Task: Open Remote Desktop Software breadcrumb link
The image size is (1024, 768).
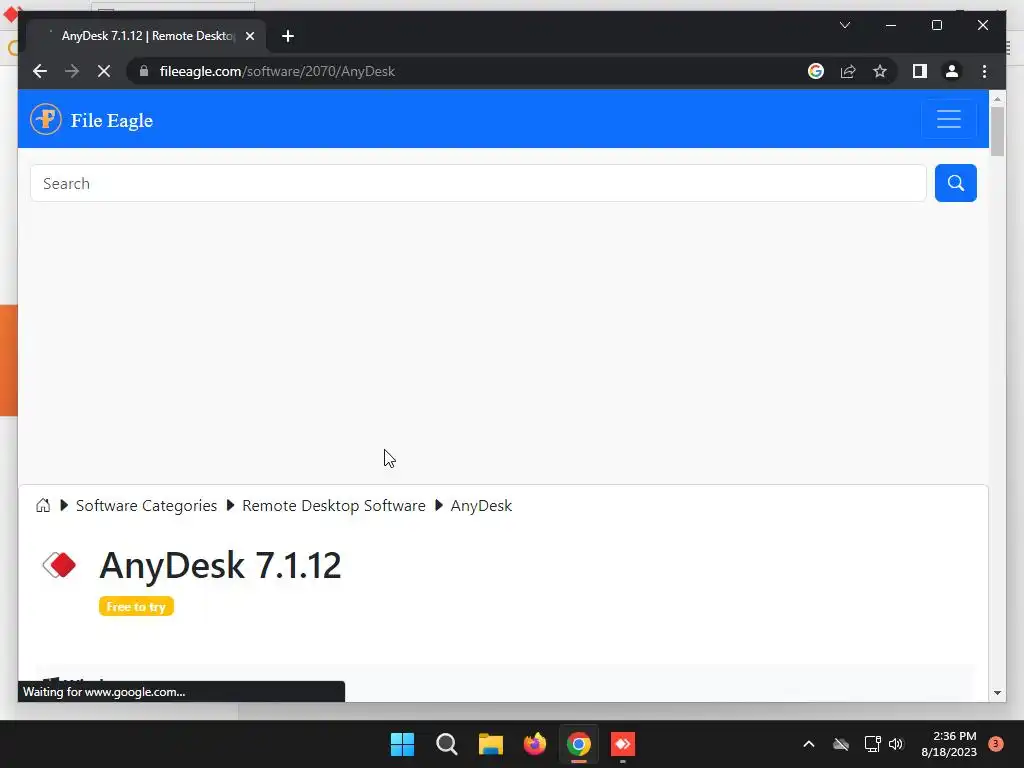Action: coord(334,505)
